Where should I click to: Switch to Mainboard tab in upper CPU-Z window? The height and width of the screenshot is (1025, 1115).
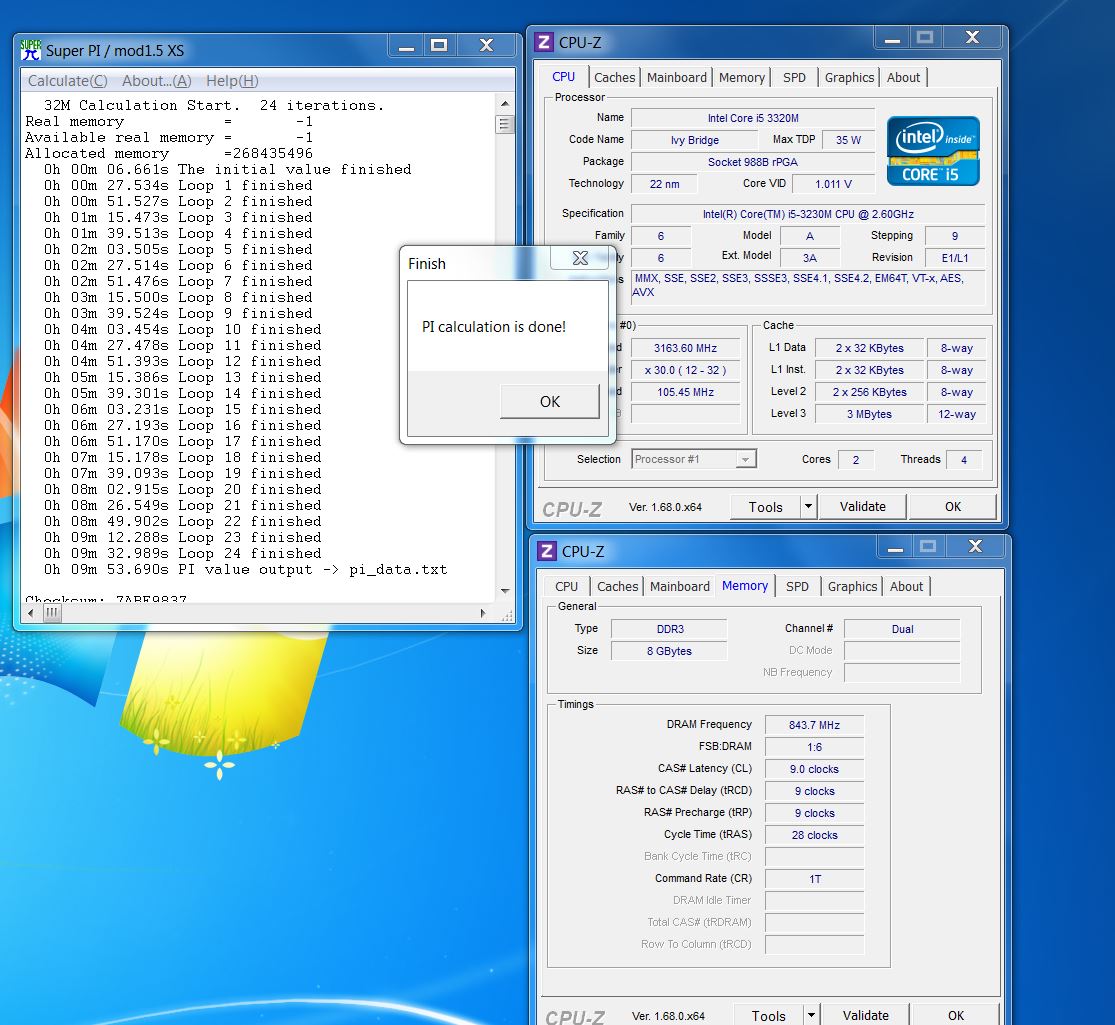click(676, 78)
